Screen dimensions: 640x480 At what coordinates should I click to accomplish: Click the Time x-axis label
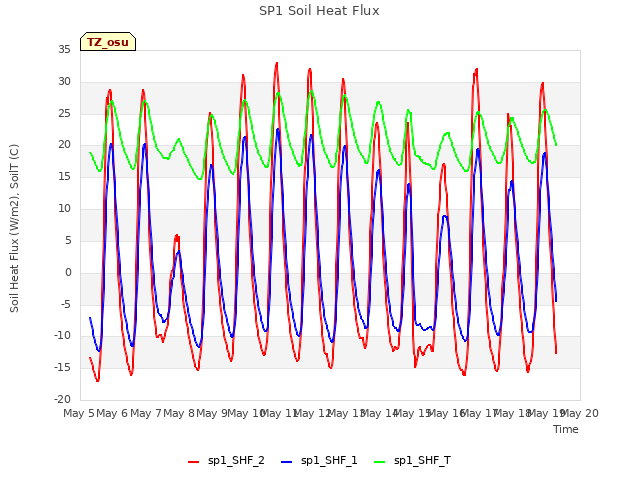pos(566,429)
